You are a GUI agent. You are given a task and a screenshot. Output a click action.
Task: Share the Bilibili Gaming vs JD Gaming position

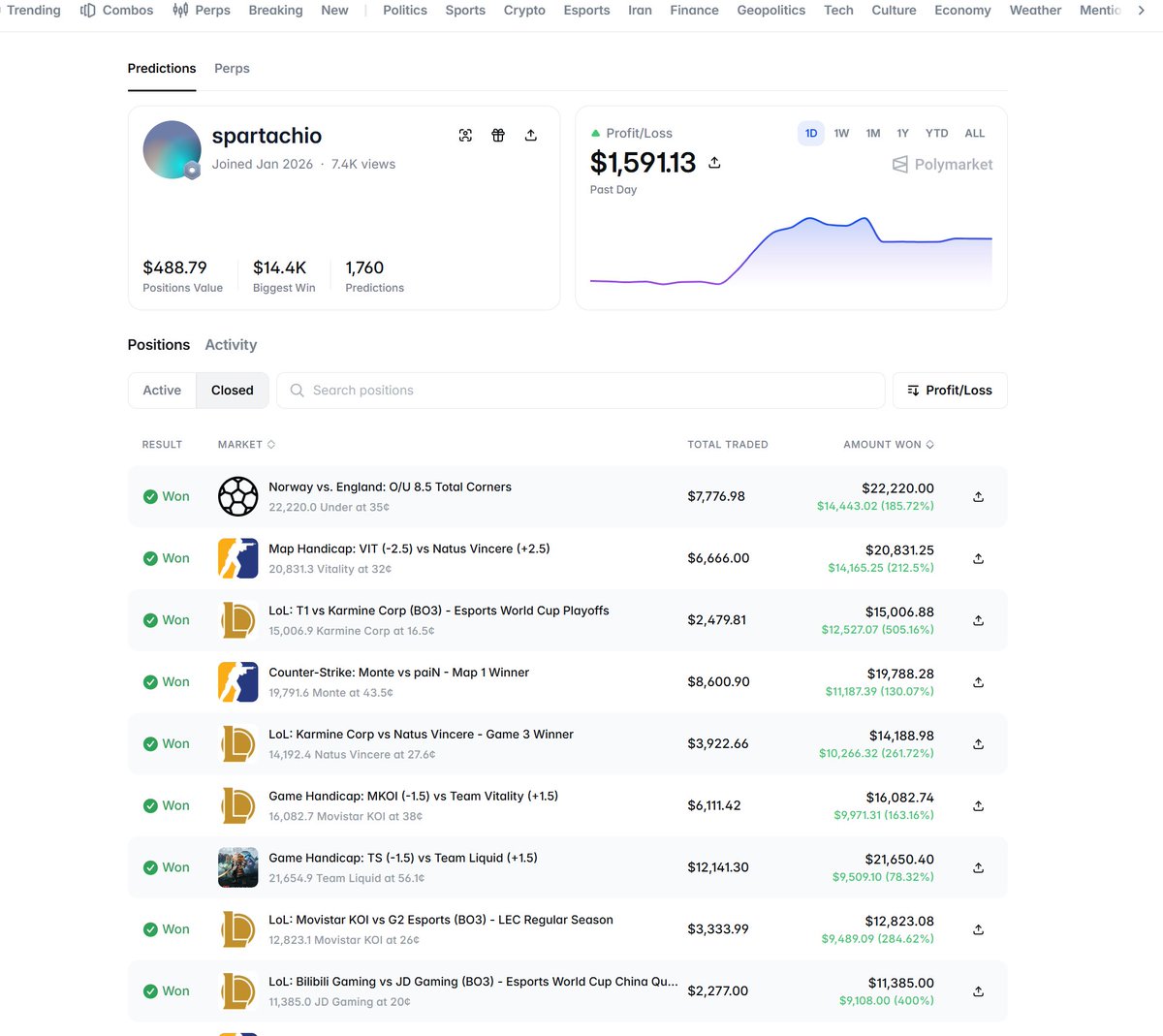pyautogui.click(x=979, y=991)
